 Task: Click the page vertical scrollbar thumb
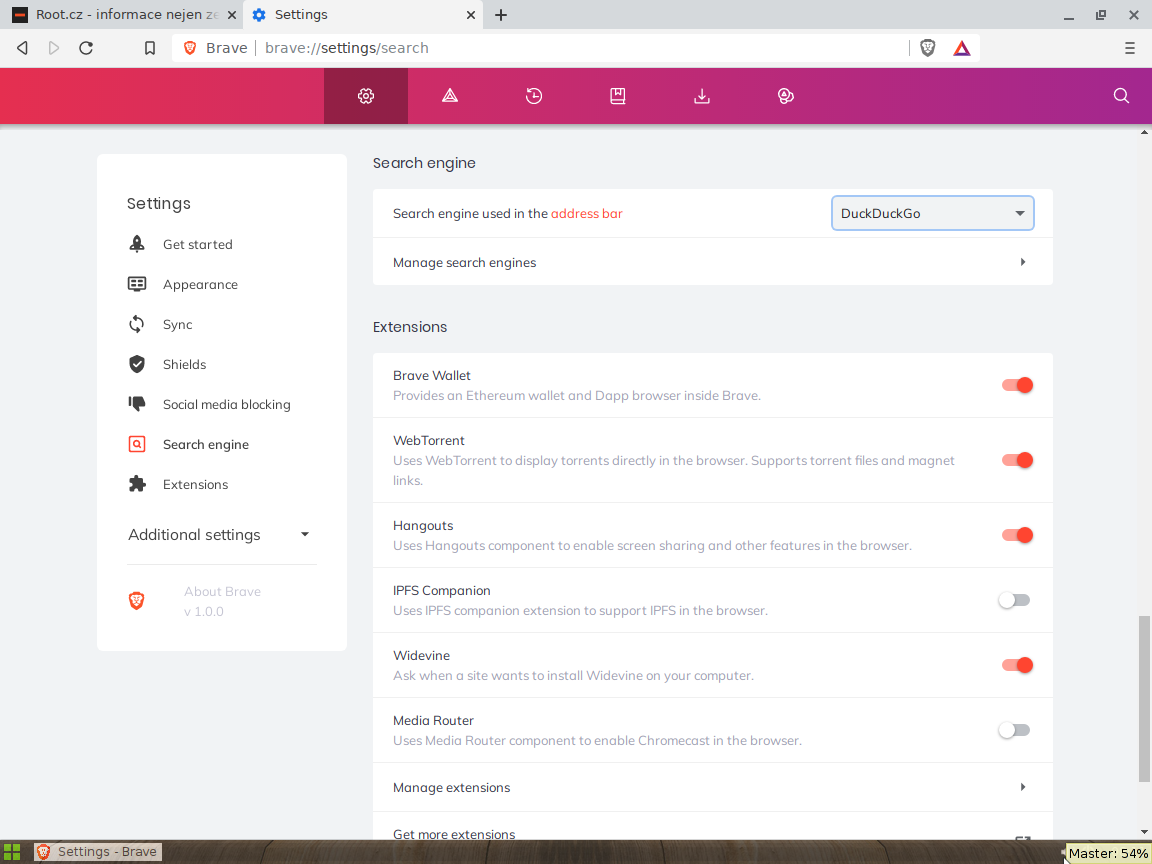(1144, 699)
